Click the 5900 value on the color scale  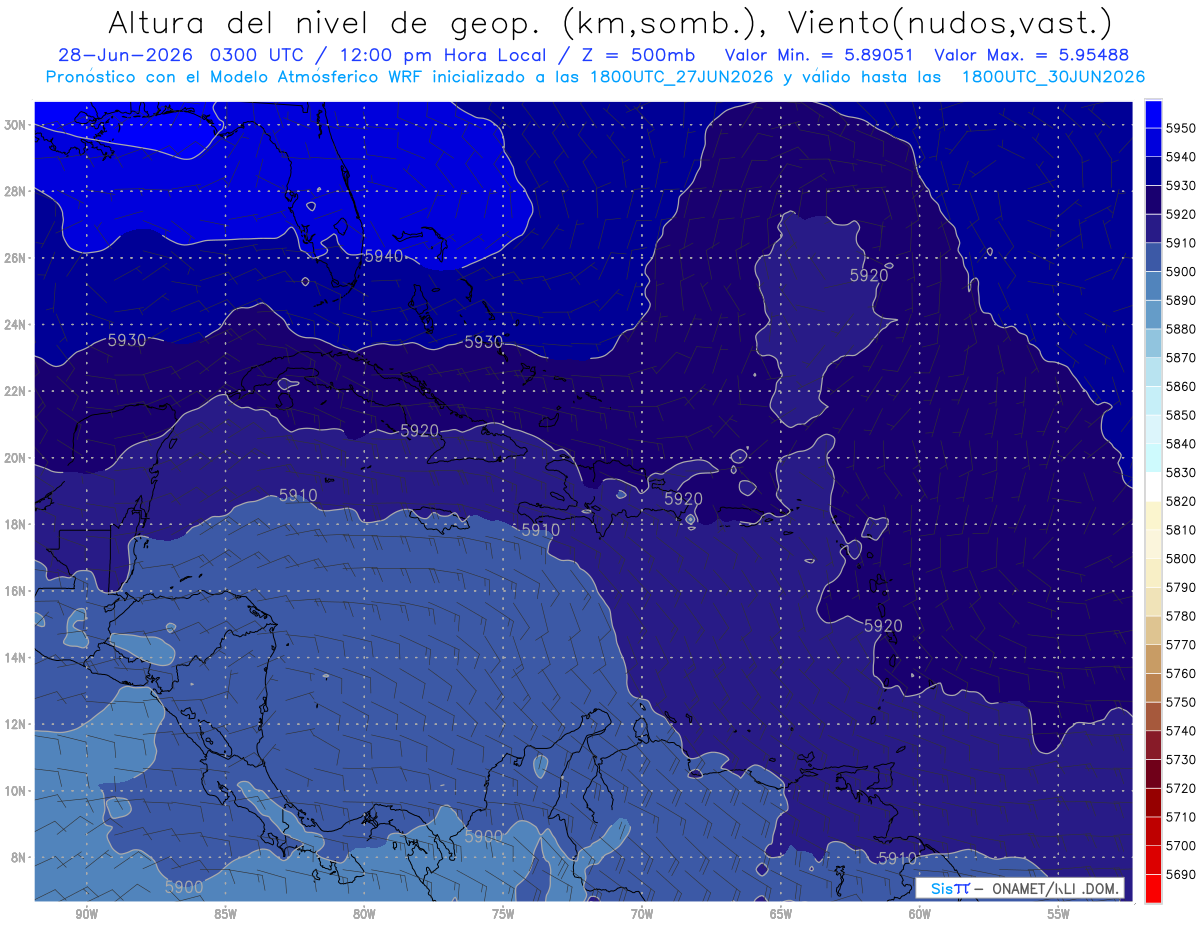point(1180,271)
